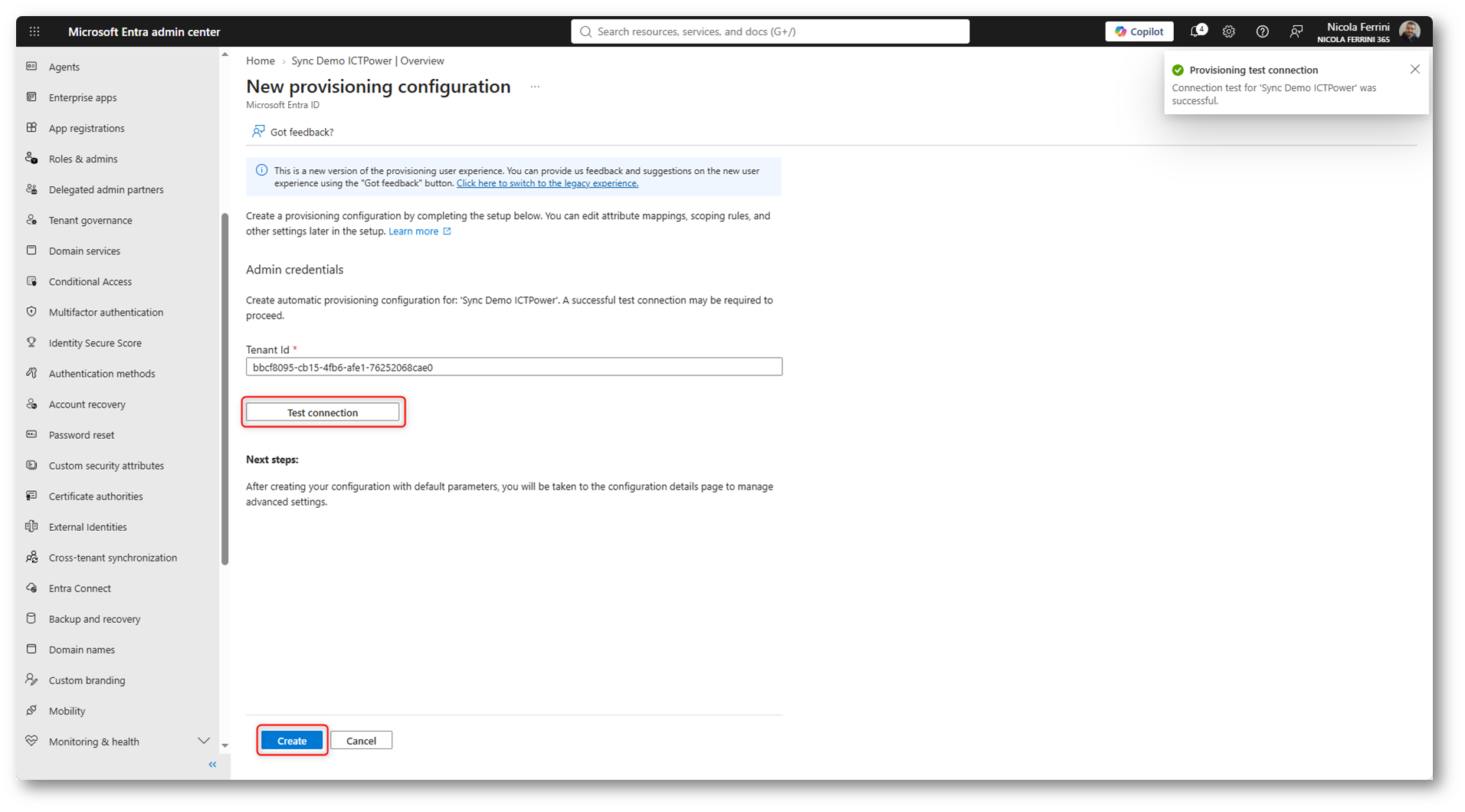Click the Enterprise apps icon
This screenshot has height=812, width=1465.
point(31,97)
